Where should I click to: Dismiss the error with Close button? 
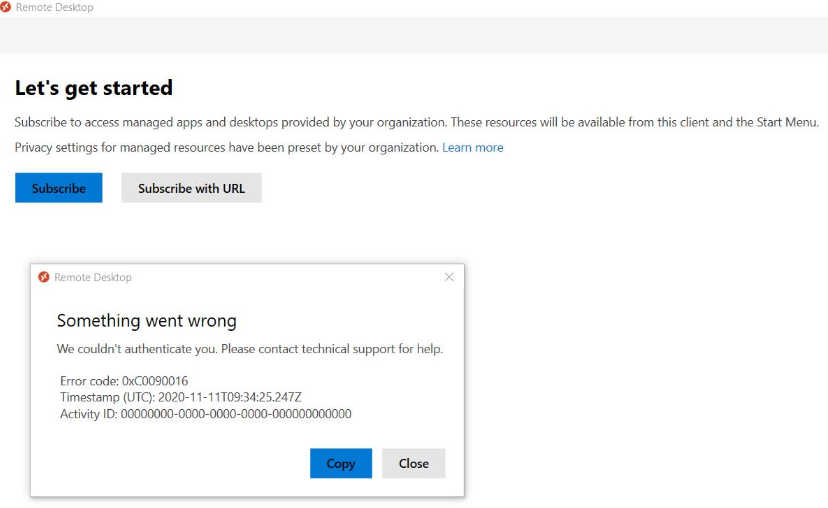413,463
